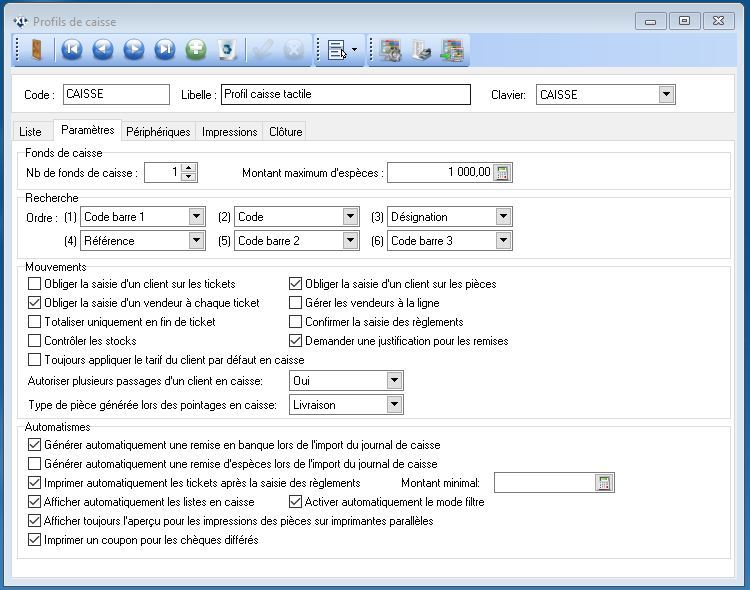Image resolution: width=750 pixels, height=590 pixels.
Task: Open search order (6) Code barre 3 dropdown
Action: (503, 241)
